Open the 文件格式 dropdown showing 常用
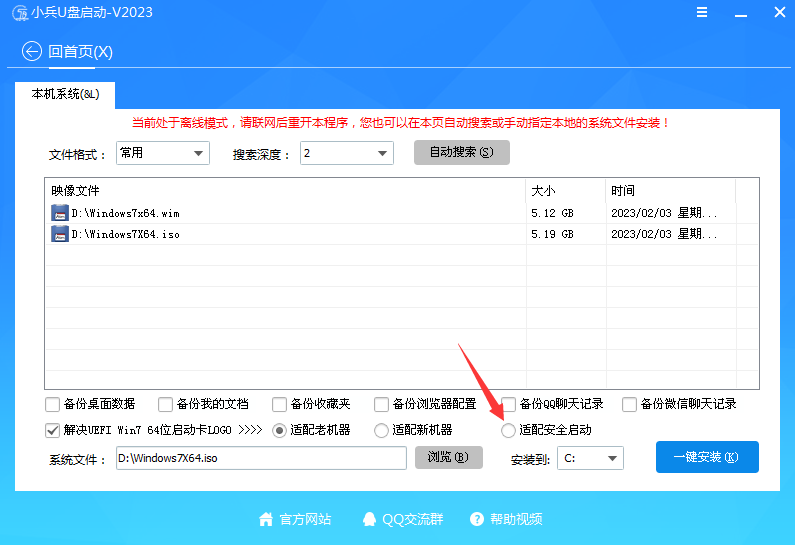 [163, 153]
